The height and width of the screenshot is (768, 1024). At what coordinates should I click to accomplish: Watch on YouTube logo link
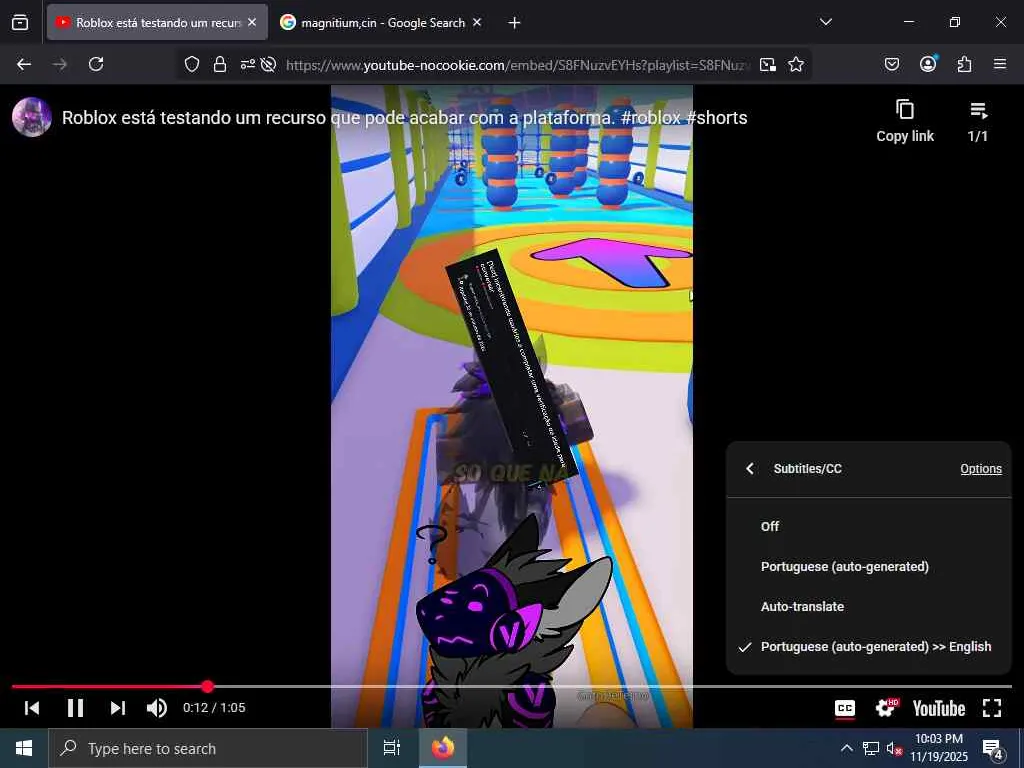click(938, 709)
